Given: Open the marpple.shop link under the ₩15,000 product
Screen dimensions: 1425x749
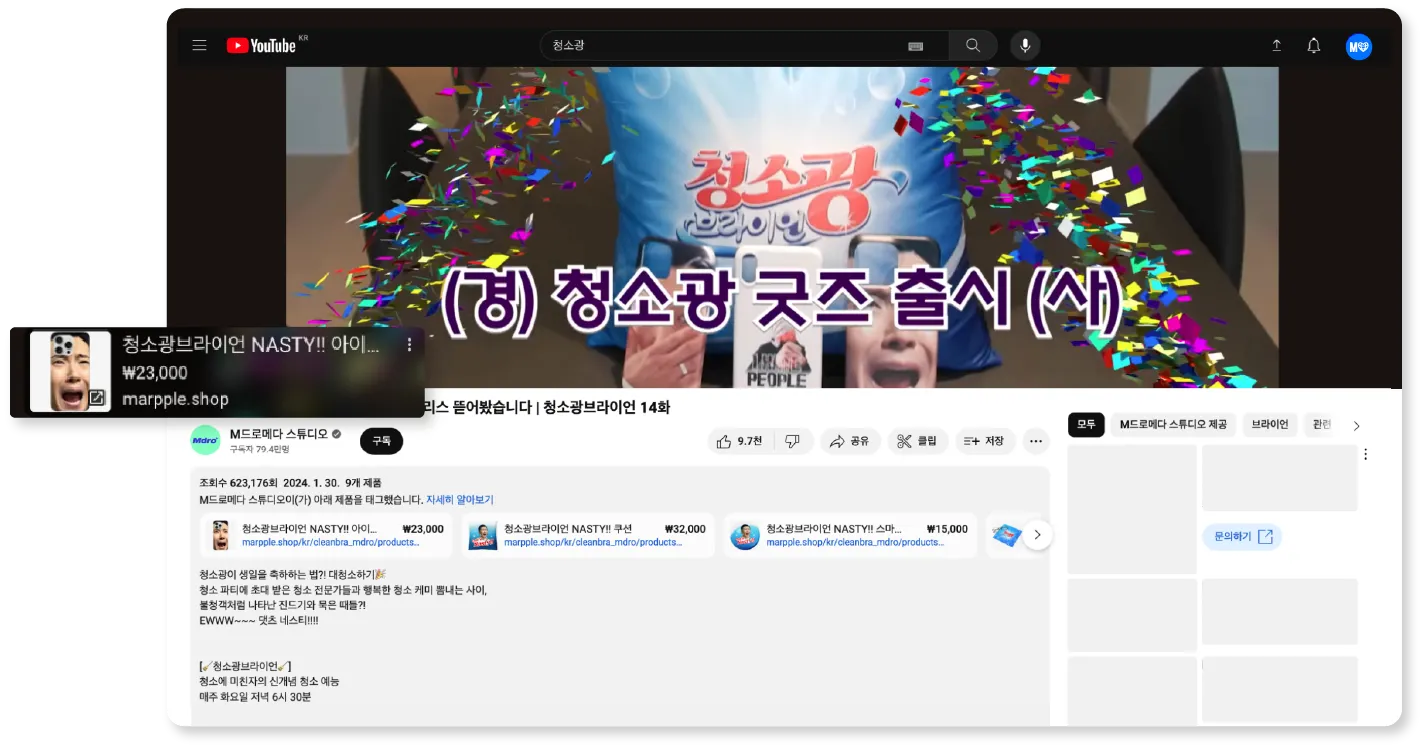Looking at the screenshot, I should click(855, 543).
